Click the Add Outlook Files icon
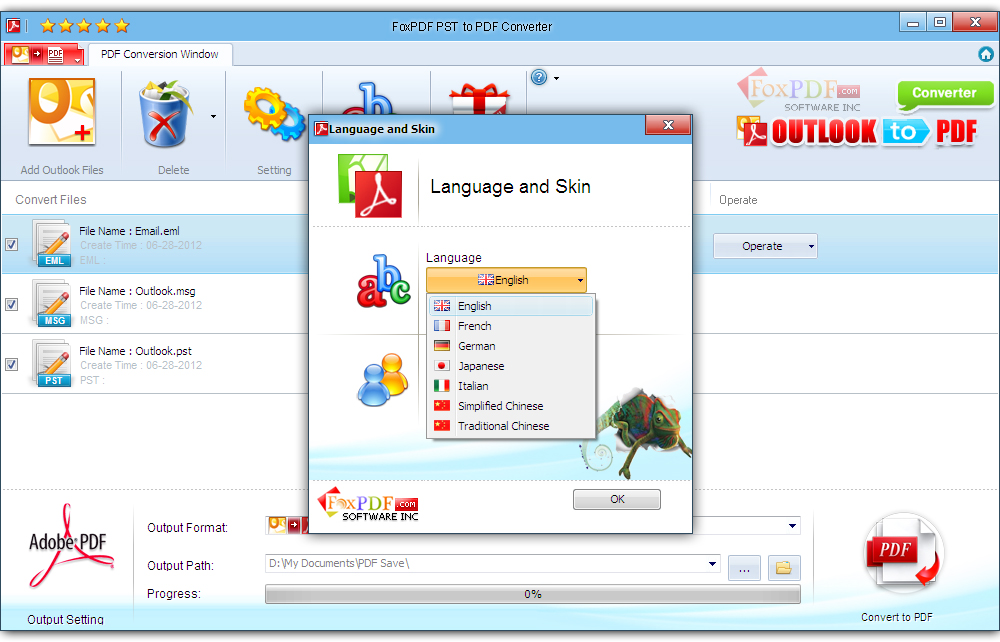The height and width of the screenshot is (642, 1000). coord(62,112)
